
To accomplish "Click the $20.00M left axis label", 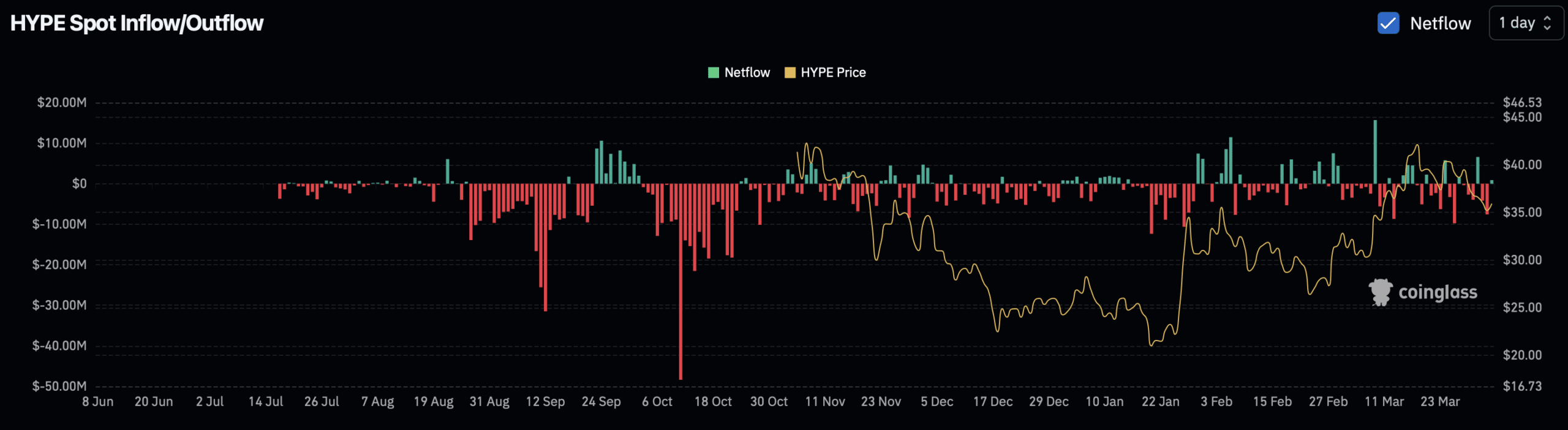I will pos(62,102).
